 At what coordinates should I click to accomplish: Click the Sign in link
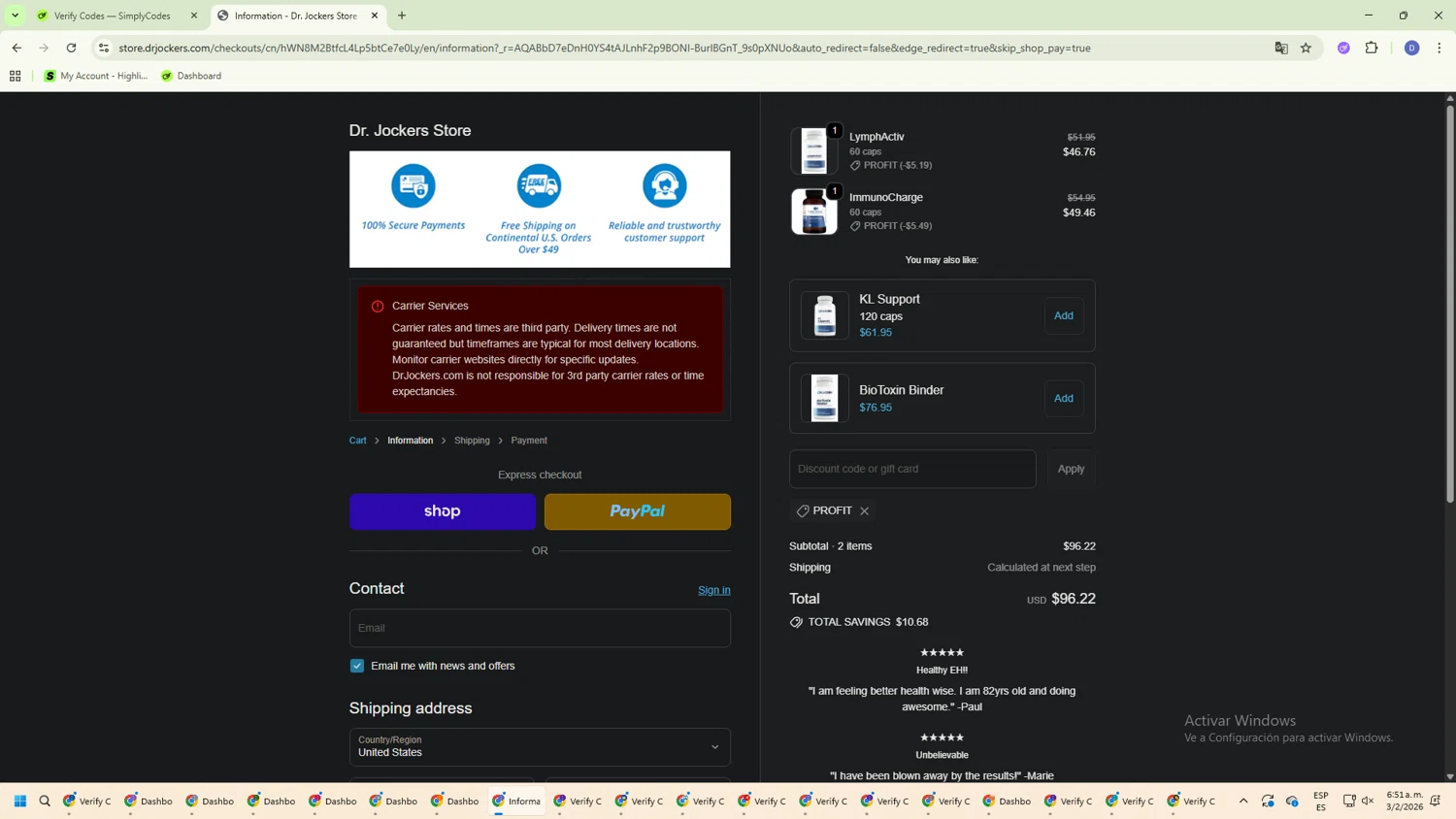coord(714,590)
